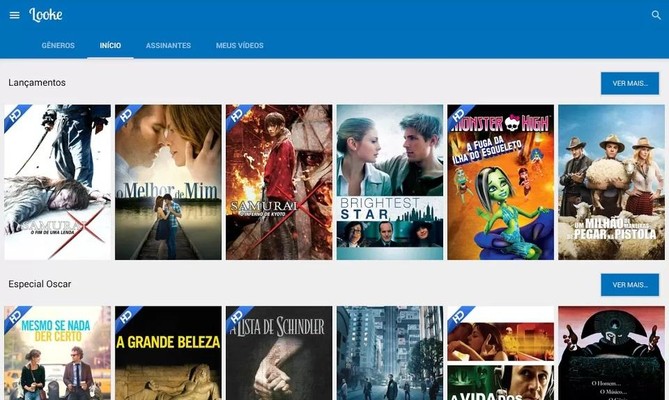Open Samurai X O Fim de uma Lenda poster
This screenshot has width=669, height=400.
[58, 182]
